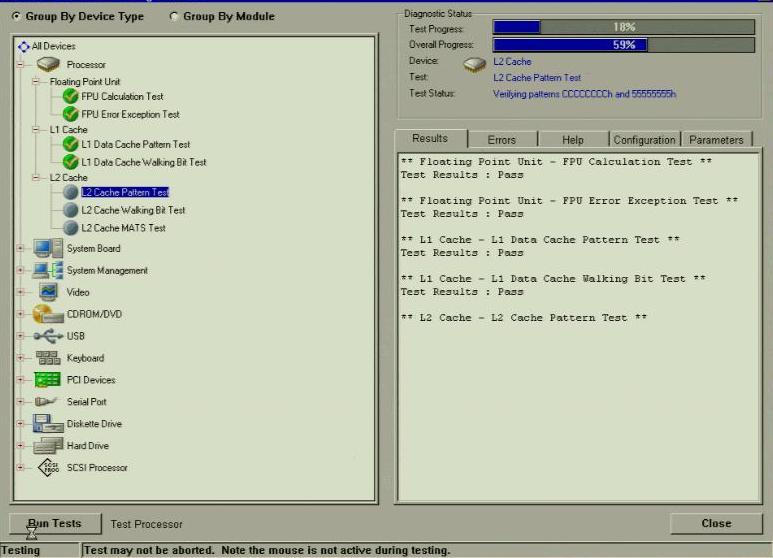Collapse the Floating Point Unit node
Screen dimensions: 773x558
(36, 81)
